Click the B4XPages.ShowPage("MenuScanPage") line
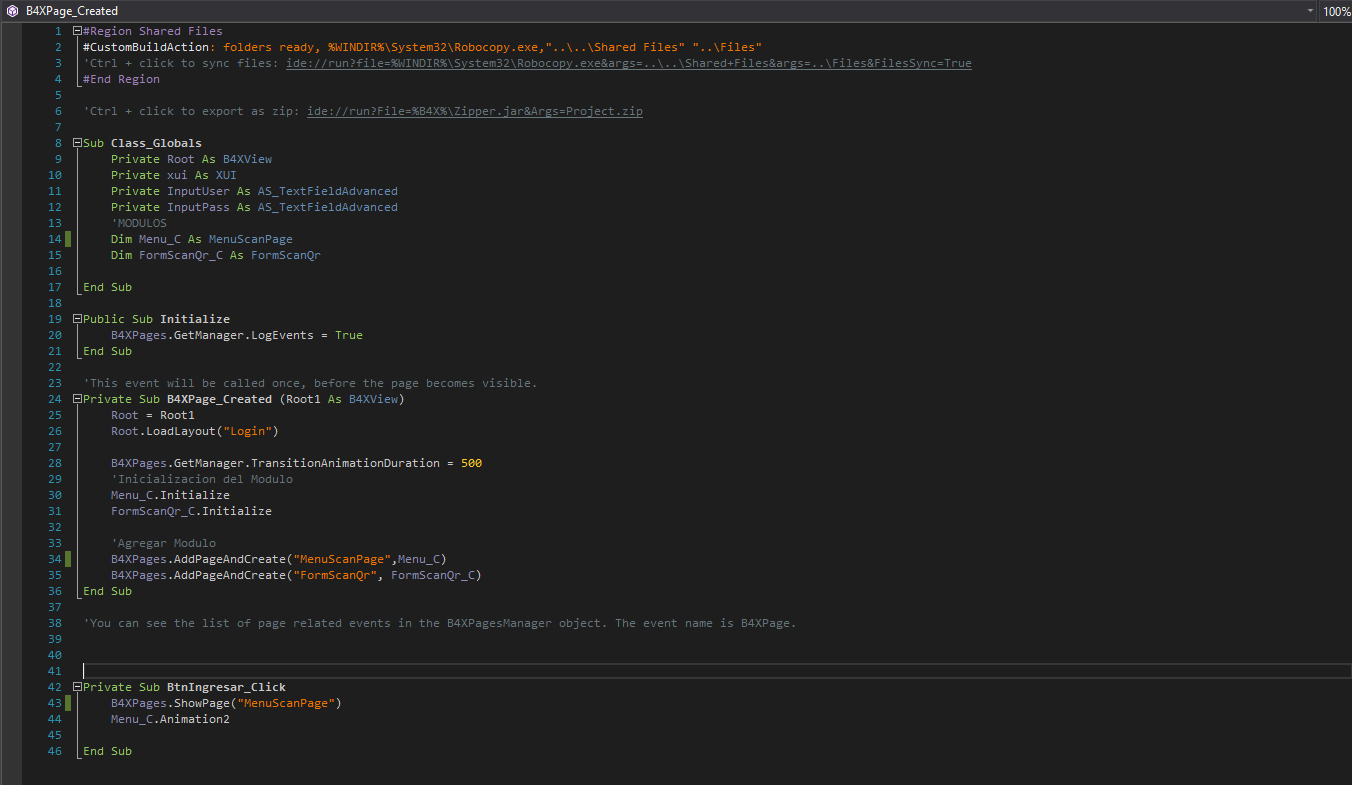 226,703
